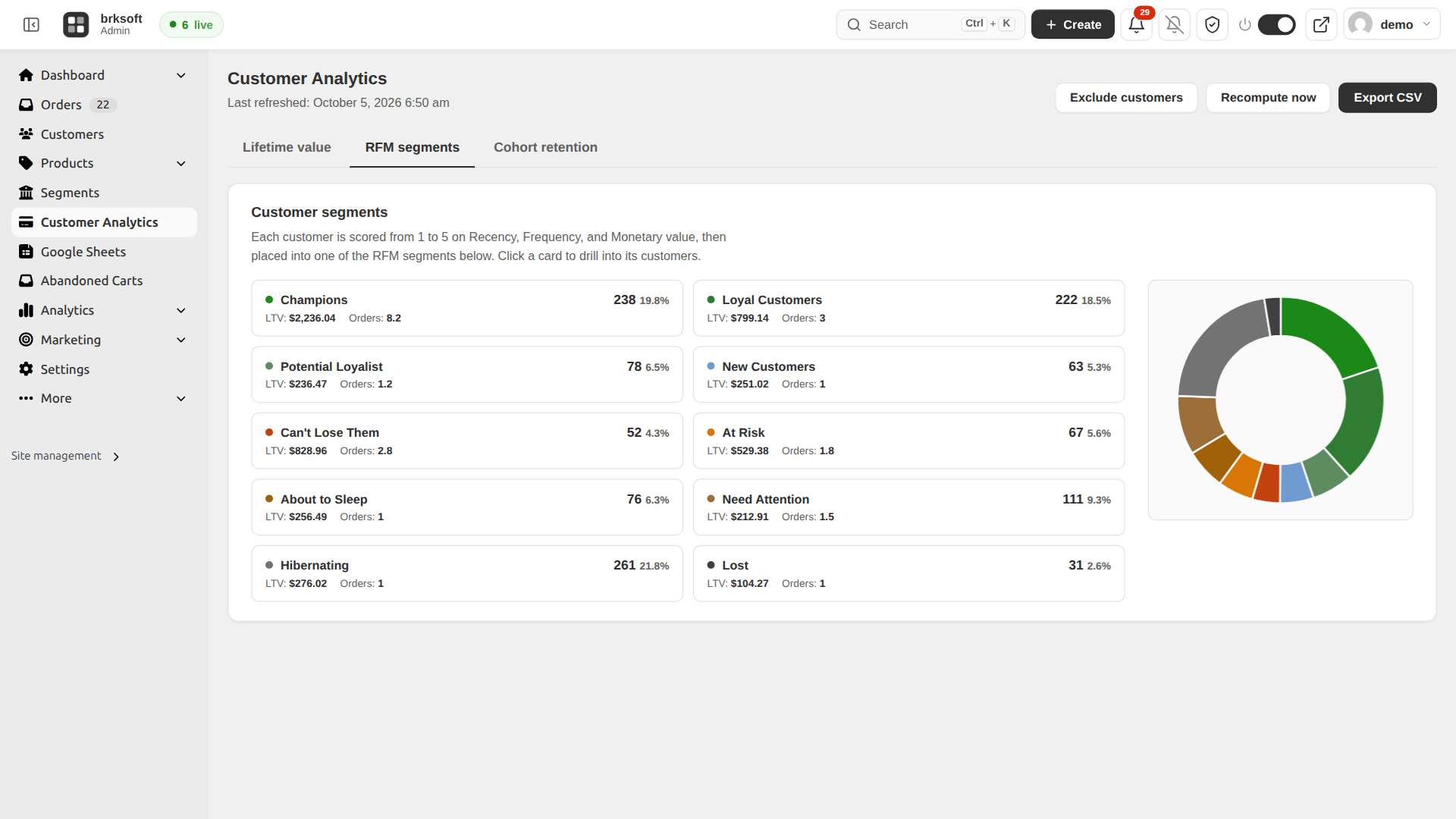
Task: Expand the More menu chevron
Action: click(181, 398)
